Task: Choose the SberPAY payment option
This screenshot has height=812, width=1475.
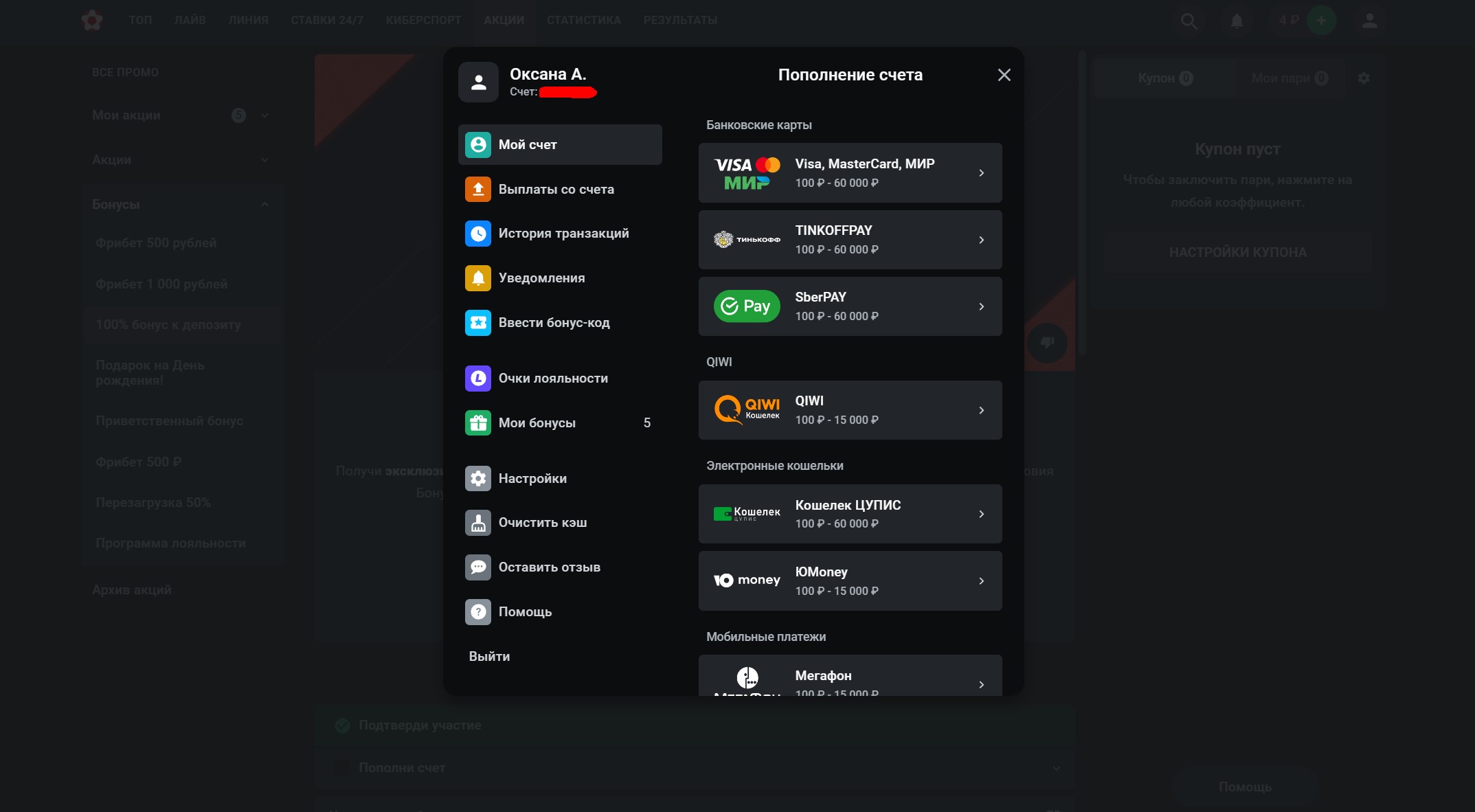Action: (x=850, y=306)
